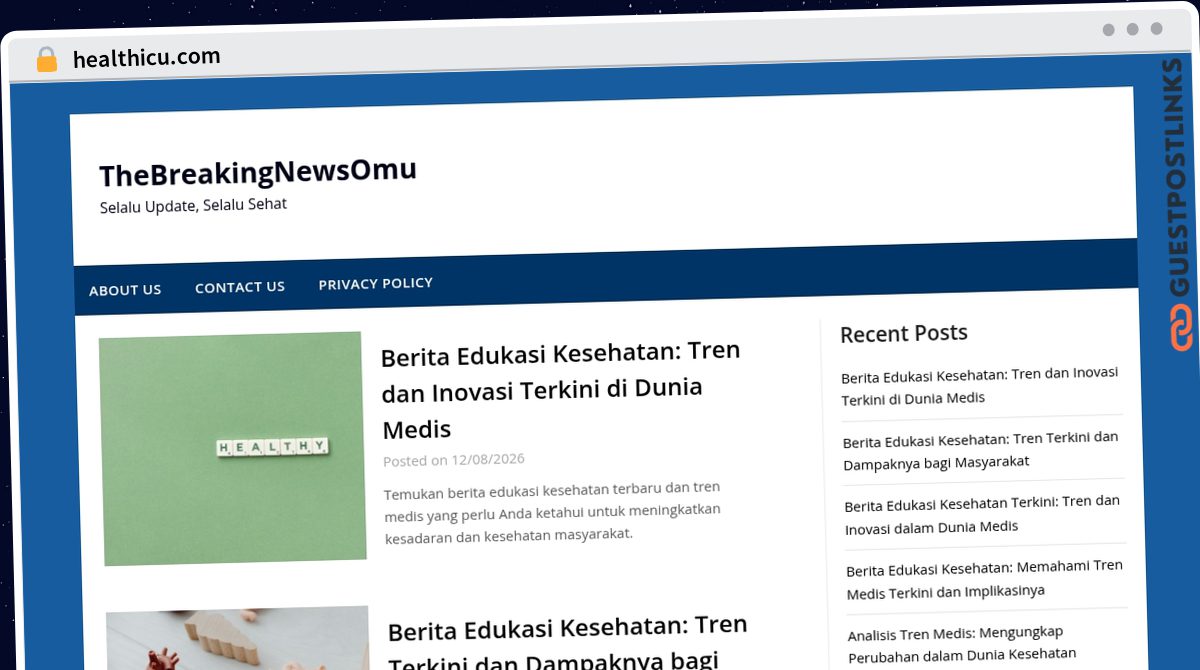Click the Recent Posts heading
The height and width of the screenshot is (670, 1200).
[x=904, y=333]
